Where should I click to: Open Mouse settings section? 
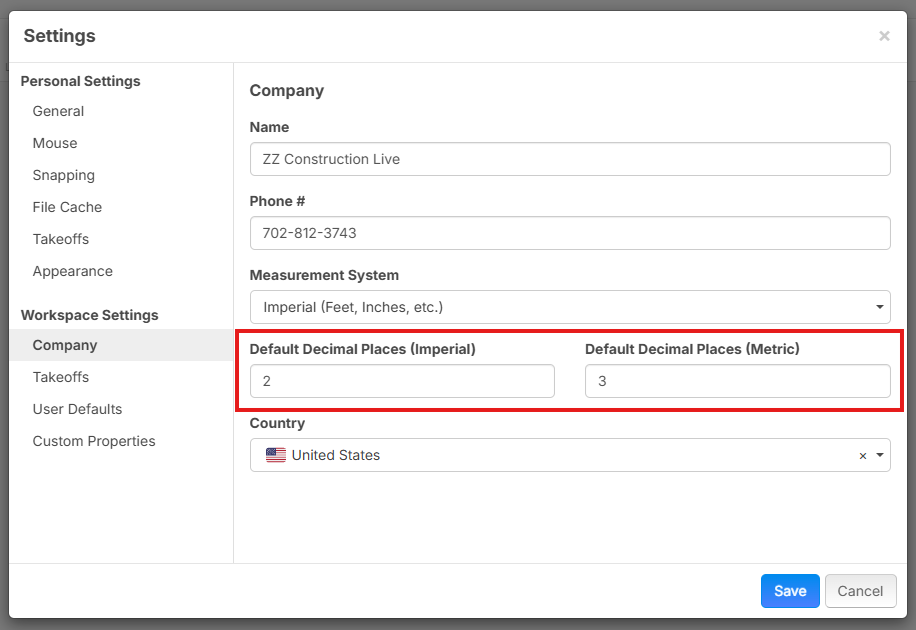55,143
